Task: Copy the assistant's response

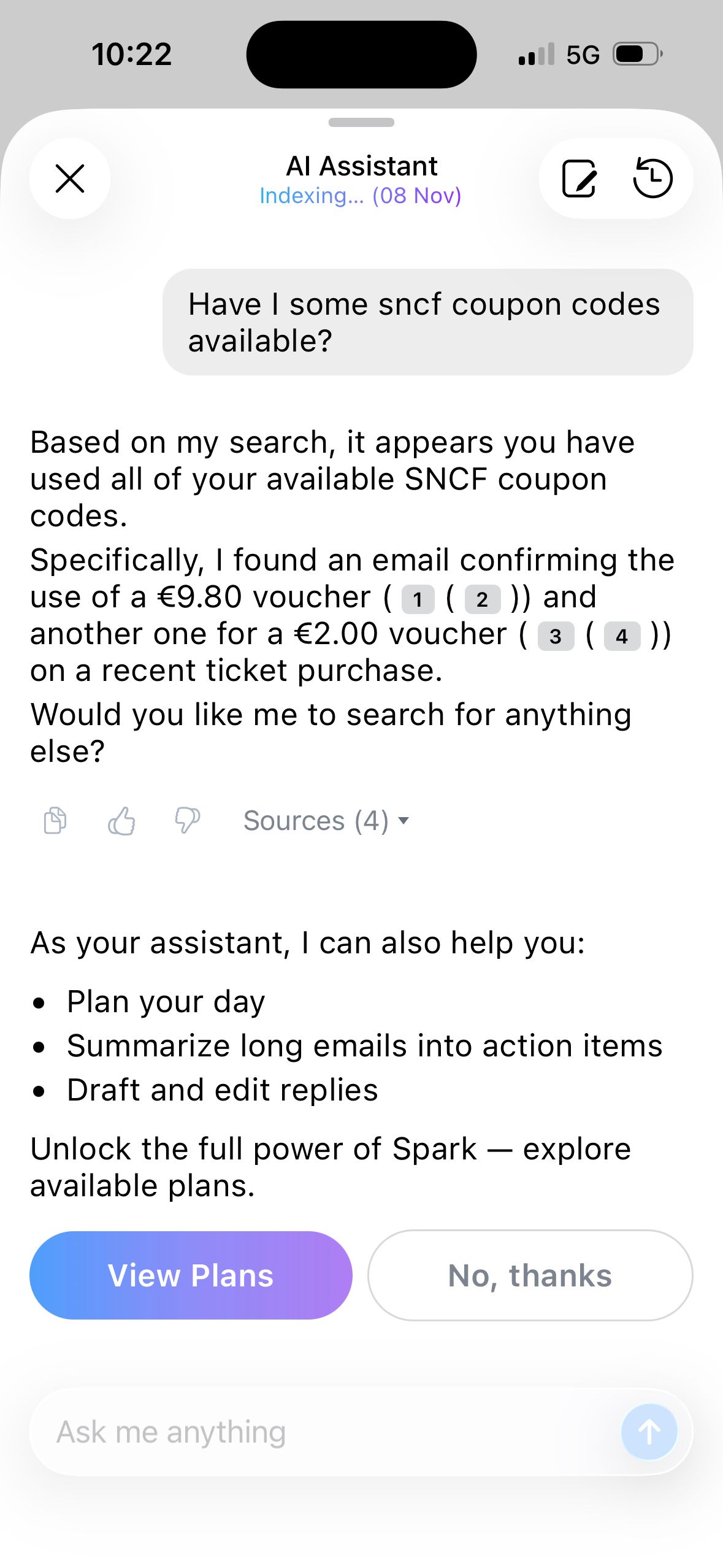Action: click(x=55, y=821)
